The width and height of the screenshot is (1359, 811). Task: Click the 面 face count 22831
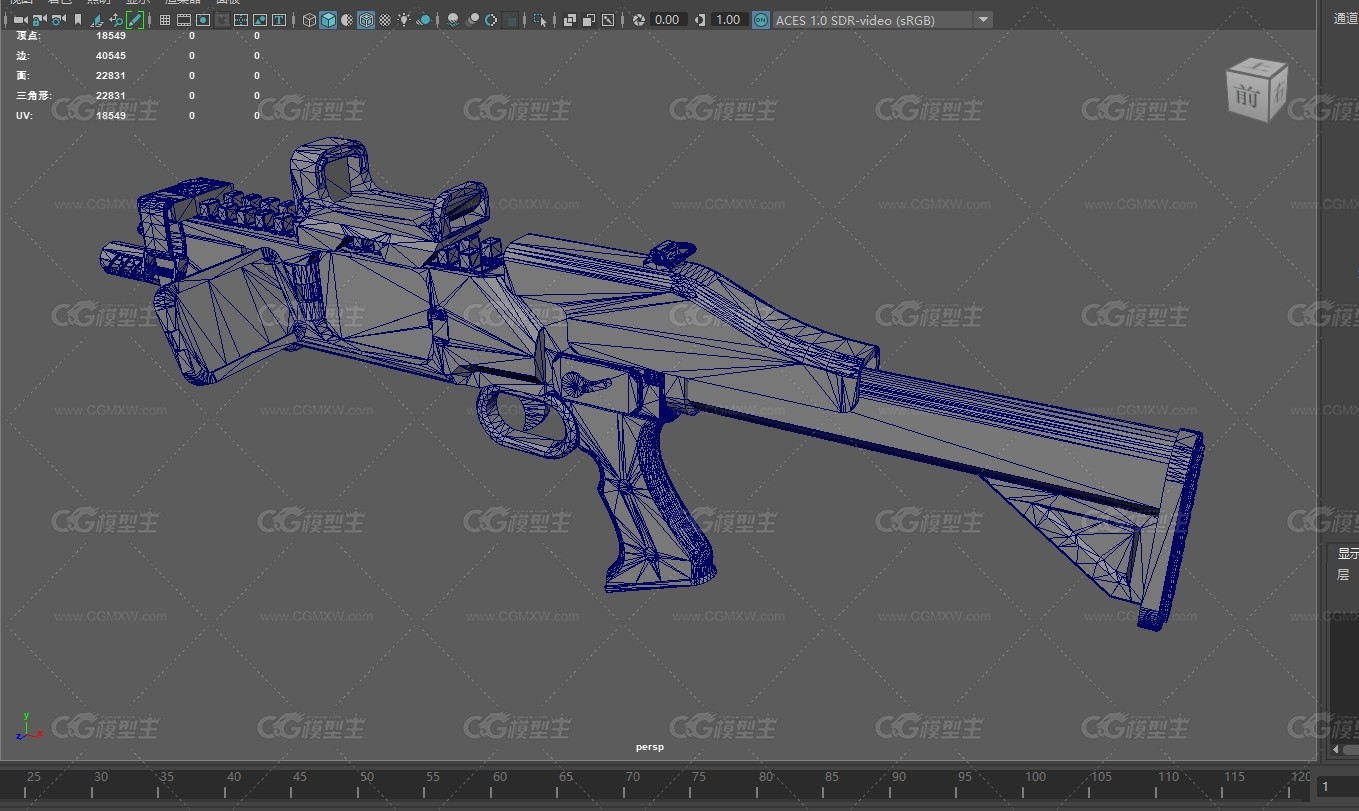(x=111, y=75)
